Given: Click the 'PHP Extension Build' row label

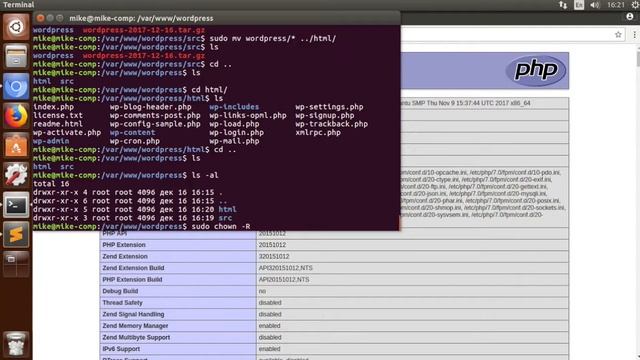Looking at the screenshot, I should (x=132, y=280).
